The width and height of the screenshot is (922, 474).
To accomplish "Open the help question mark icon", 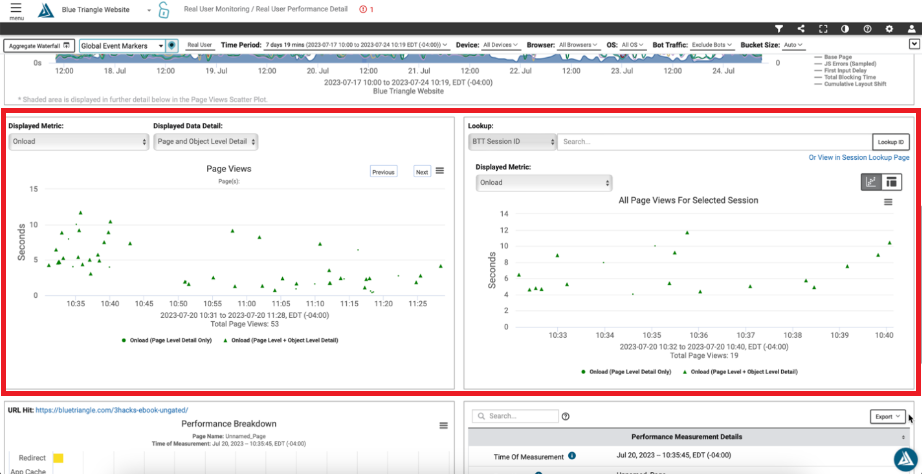I will click(x=867, y=28).
